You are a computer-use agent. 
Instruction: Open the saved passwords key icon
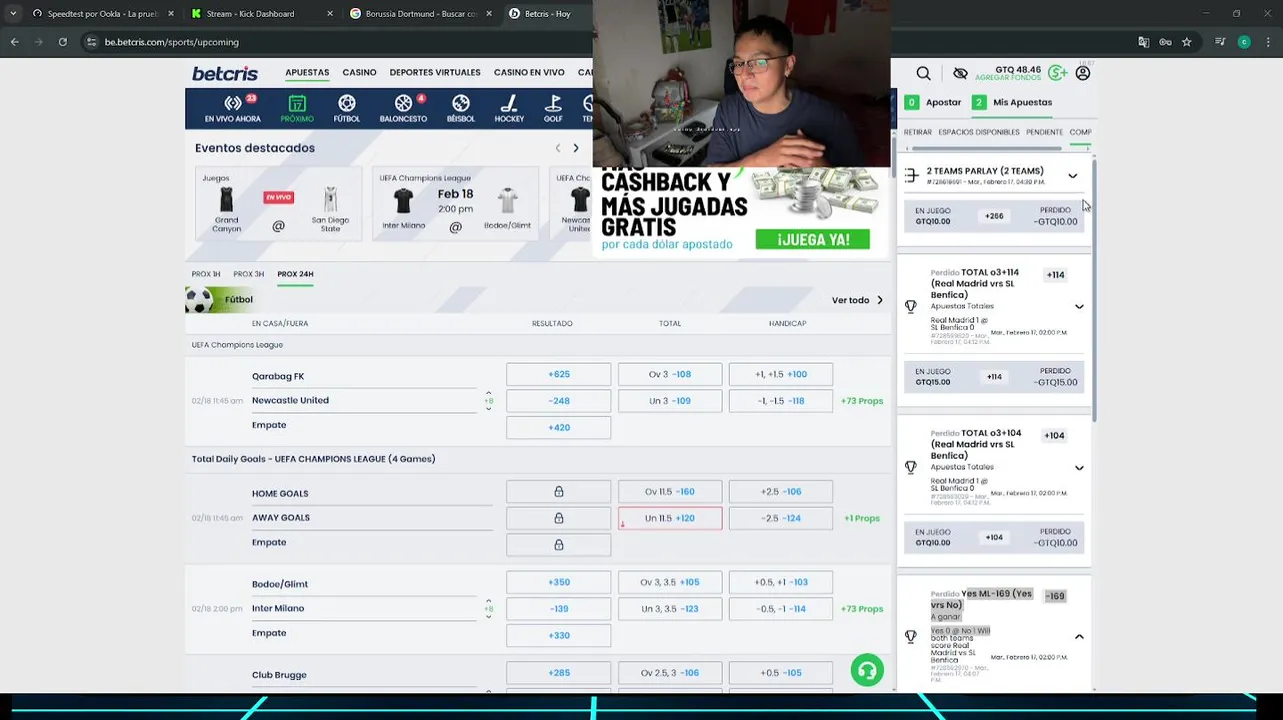click(x=1166, y=42)
